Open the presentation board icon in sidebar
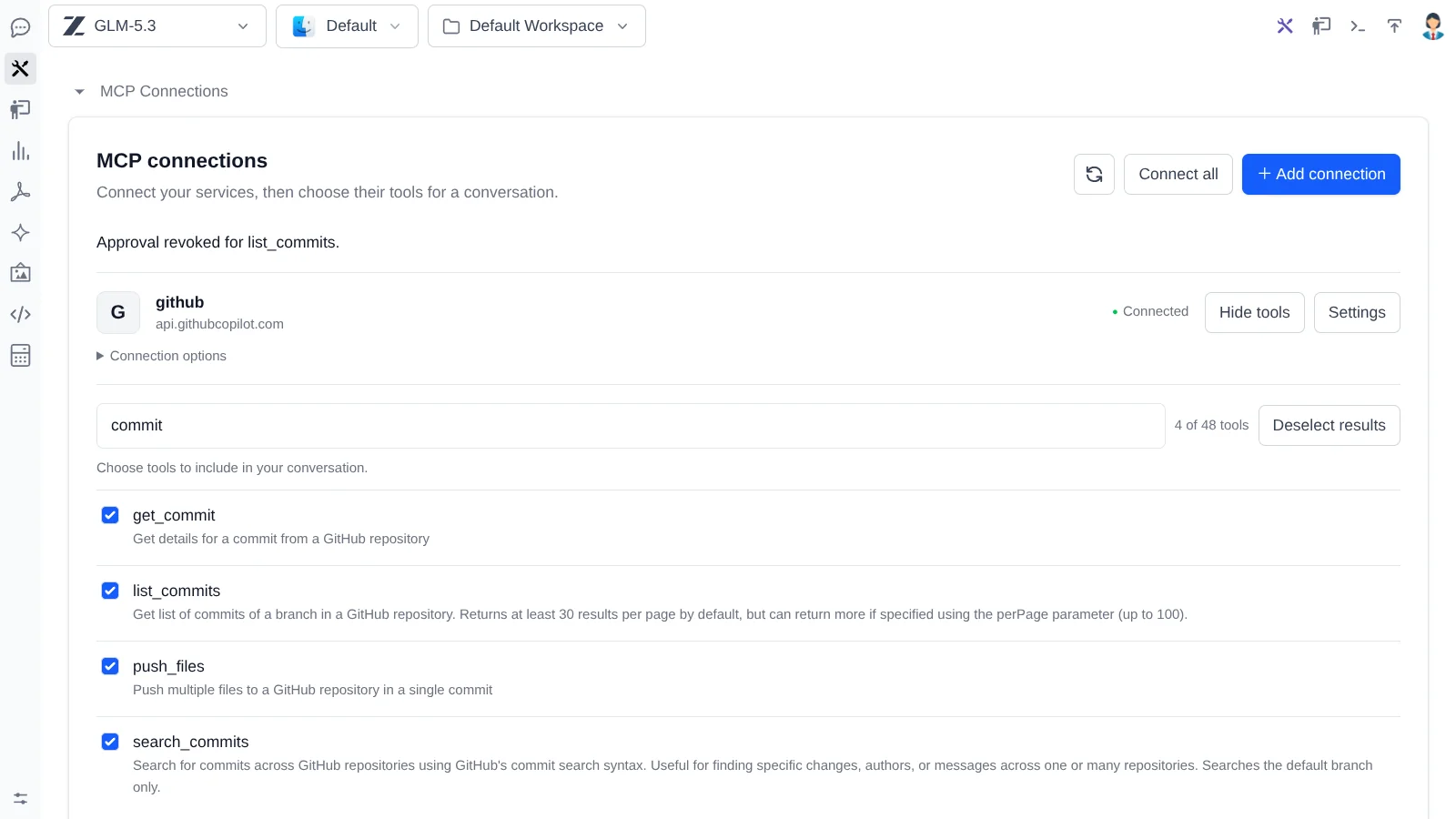This screenshot has width=1456, height=819. (x=20, y=109)
